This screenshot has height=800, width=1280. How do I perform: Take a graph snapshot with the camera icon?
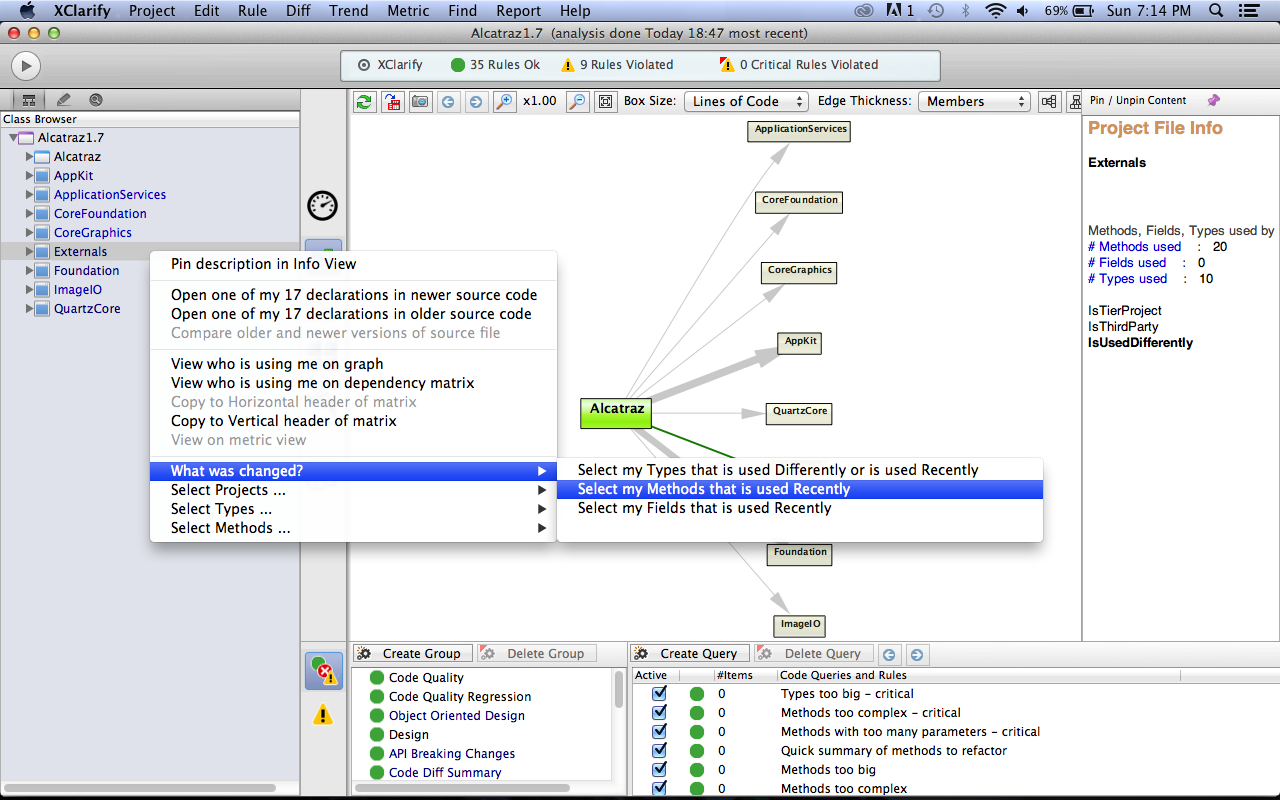click(421, 102)
